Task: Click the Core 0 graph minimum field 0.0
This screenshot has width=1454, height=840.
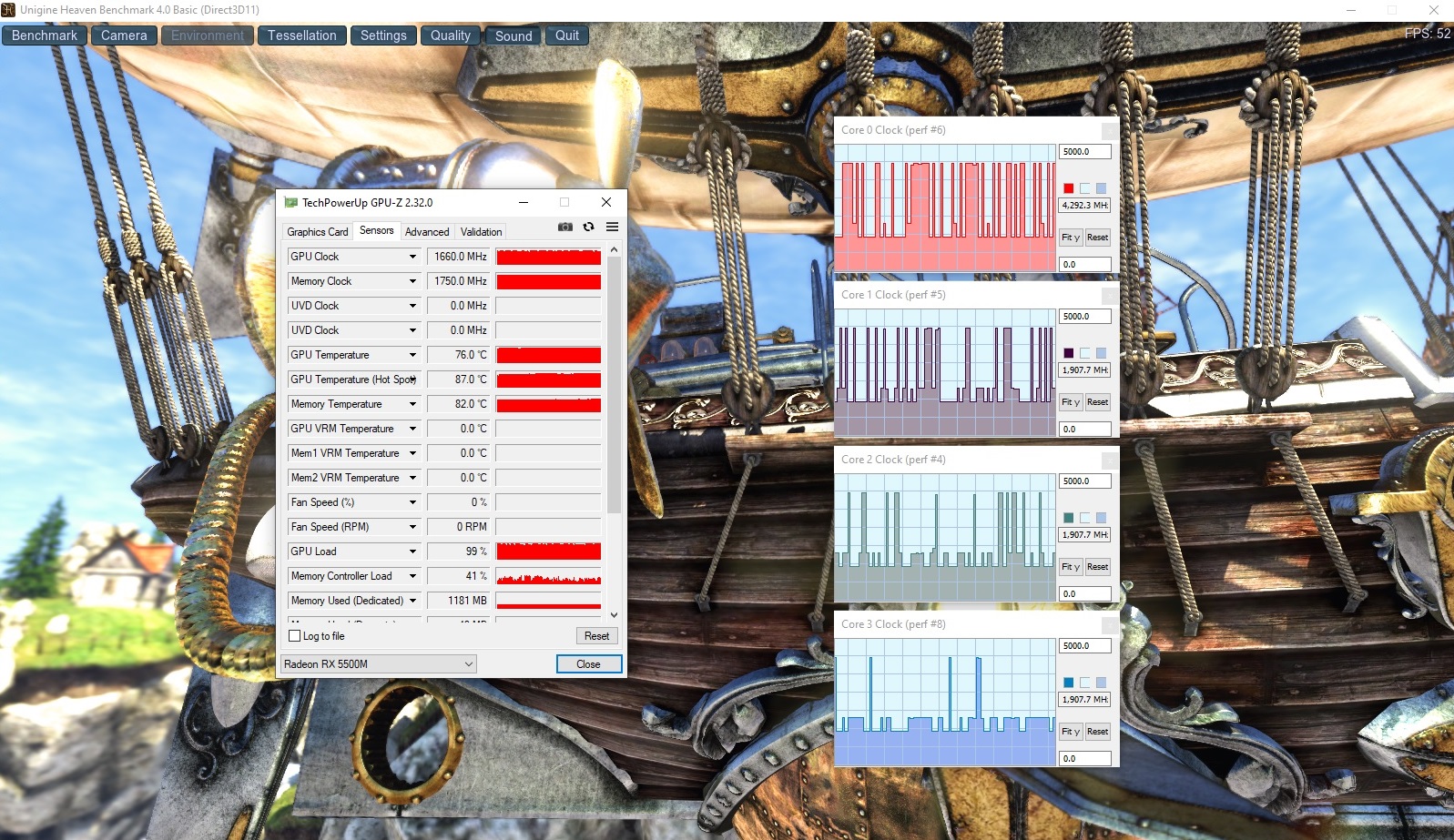Action: pos(1085,265)
